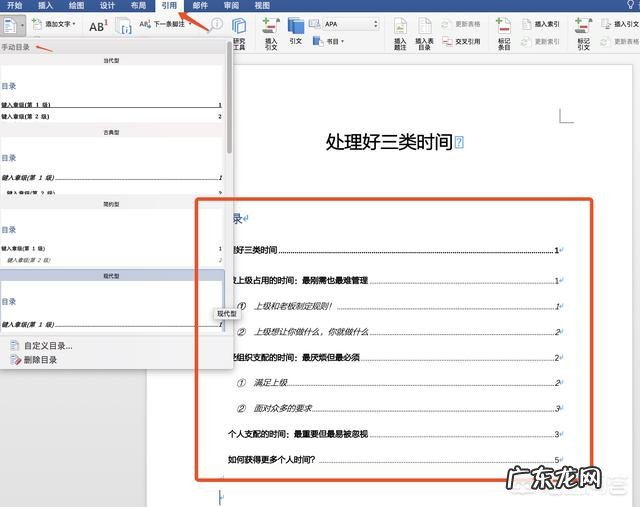This screenshot has width=640, height=507.
Task: Choose the highlighted 现代型 table of contents style
Action: (111, 301)
